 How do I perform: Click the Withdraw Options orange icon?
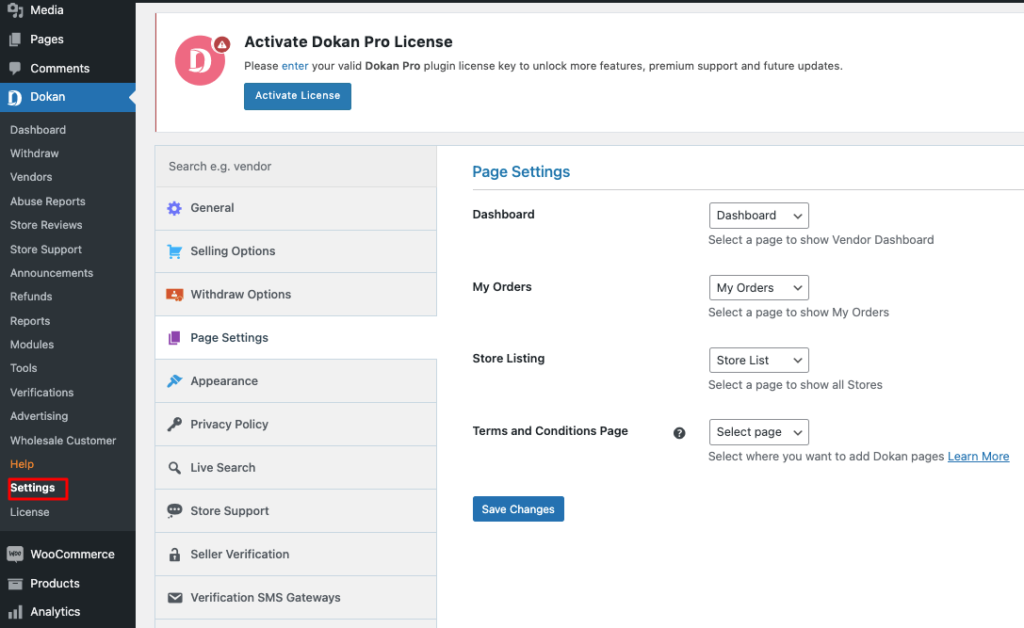(174, 294)
